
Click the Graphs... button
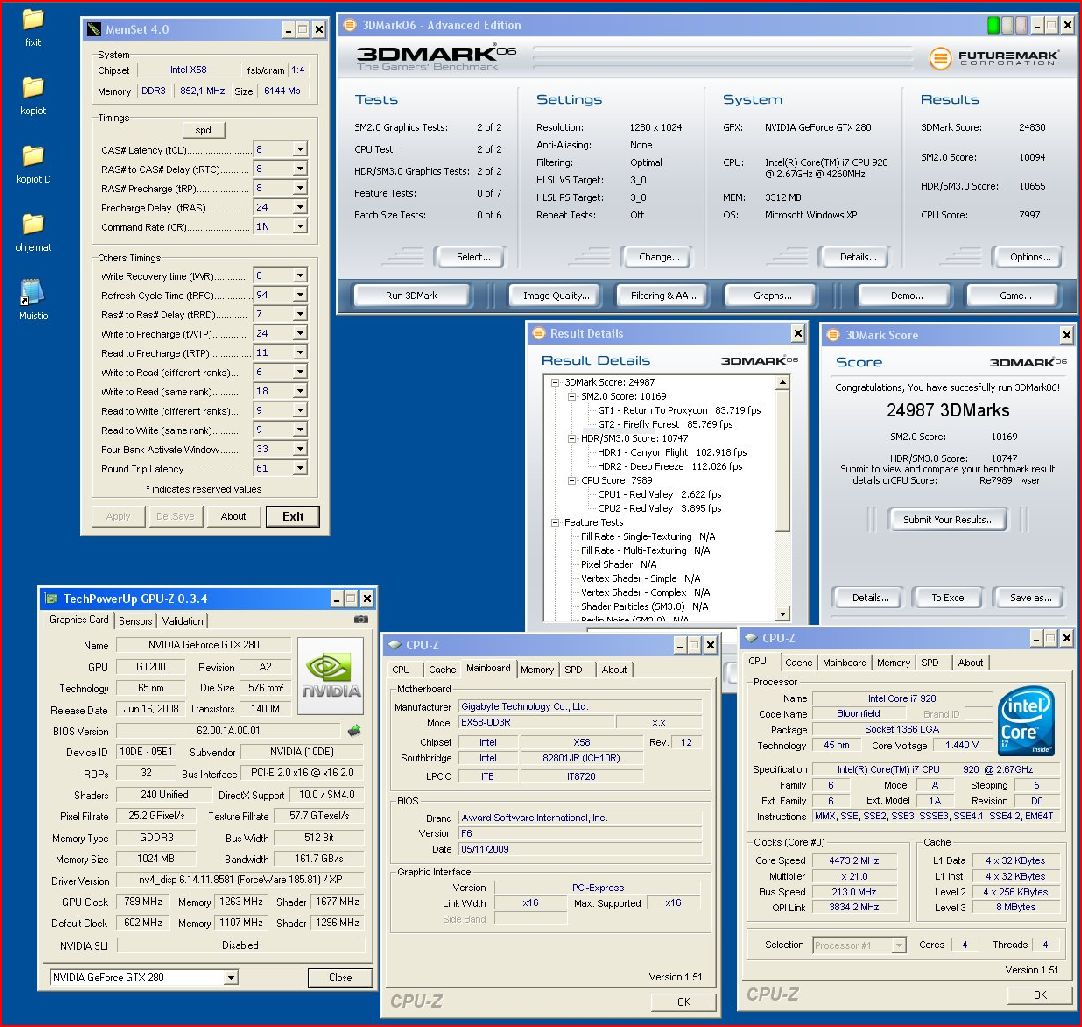[771, 295]
